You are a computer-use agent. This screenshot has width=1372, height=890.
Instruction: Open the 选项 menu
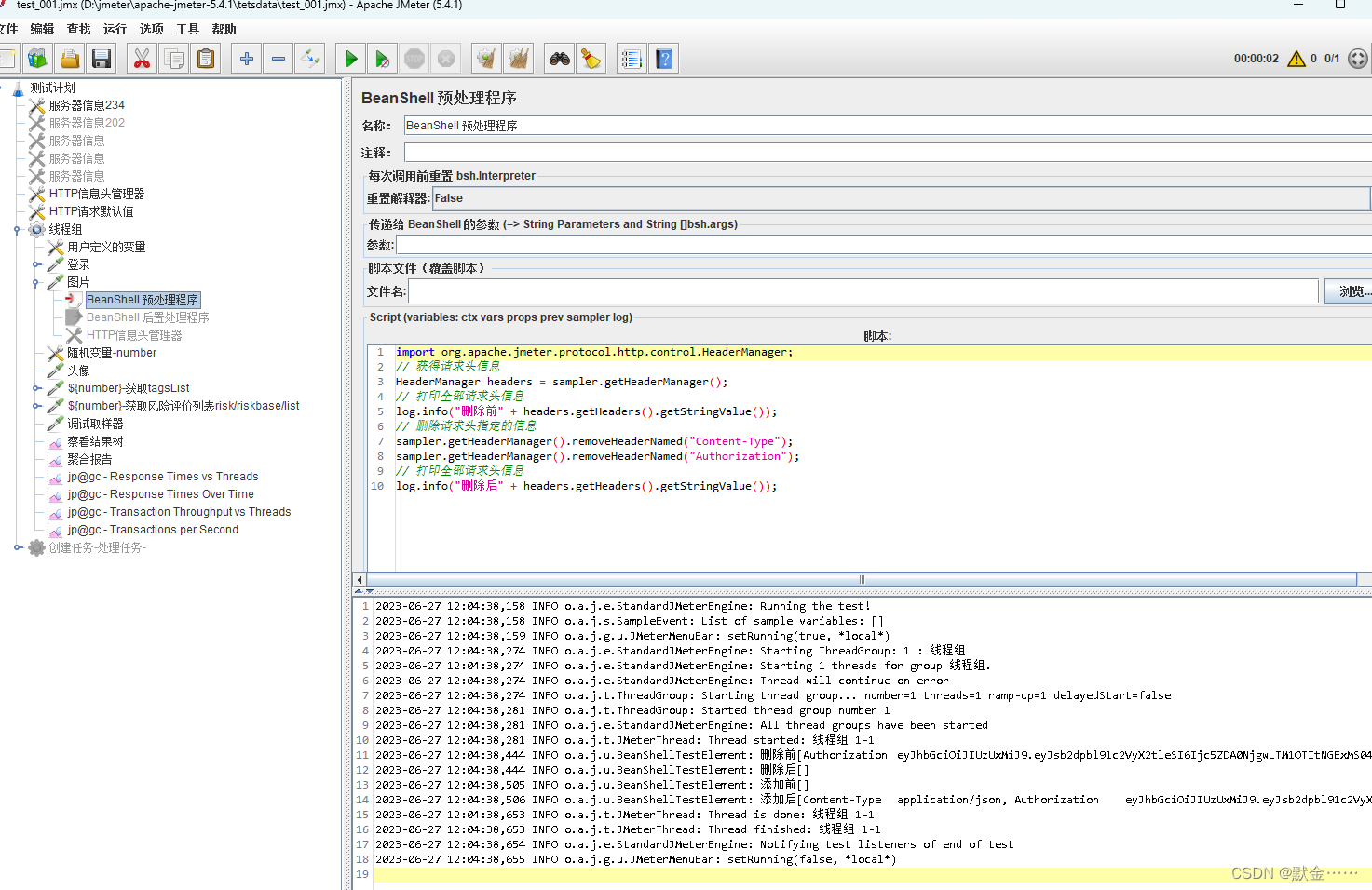(151, 29)
